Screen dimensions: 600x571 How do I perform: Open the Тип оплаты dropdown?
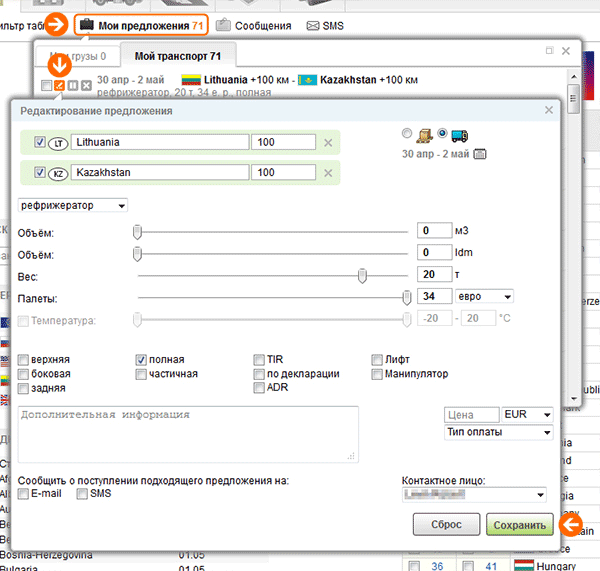click(498, 432)
